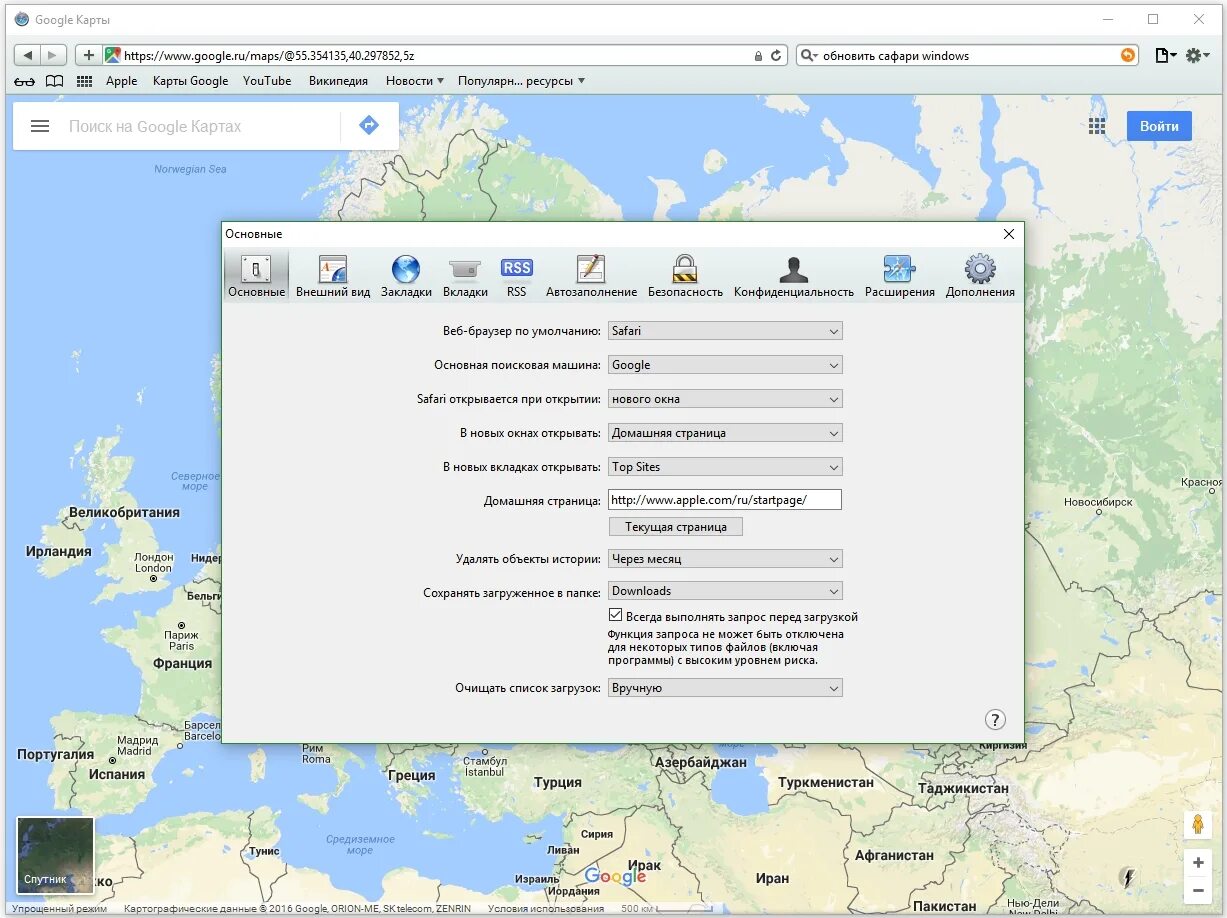Expand 'Очищать список загрузок' dropdown
This screenshot has height=918, width=1227.
click(x=725, y=688)
